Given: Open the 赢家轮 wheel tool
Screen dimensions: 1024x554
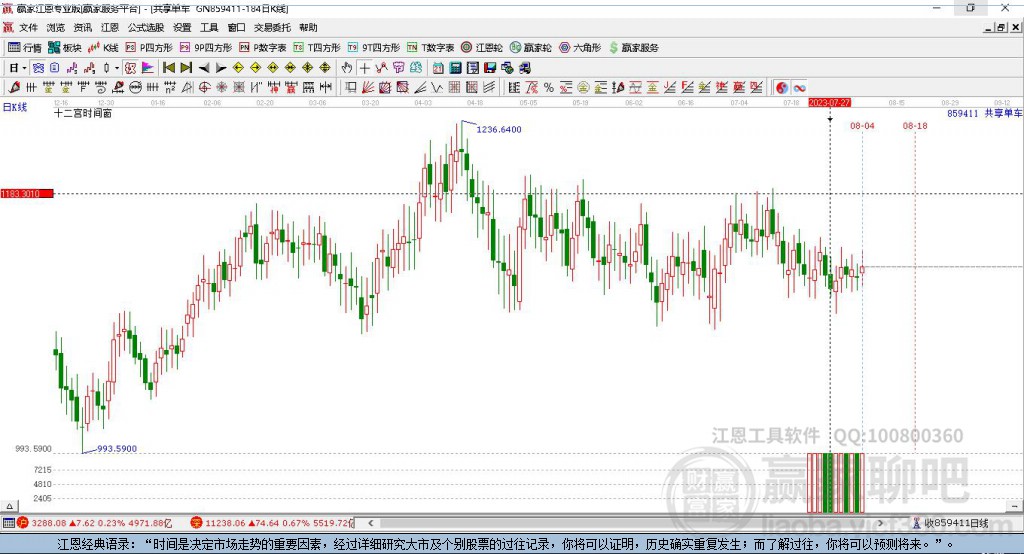Looking at the screenshot, I should pyautogui.click(x=531, y=48).
